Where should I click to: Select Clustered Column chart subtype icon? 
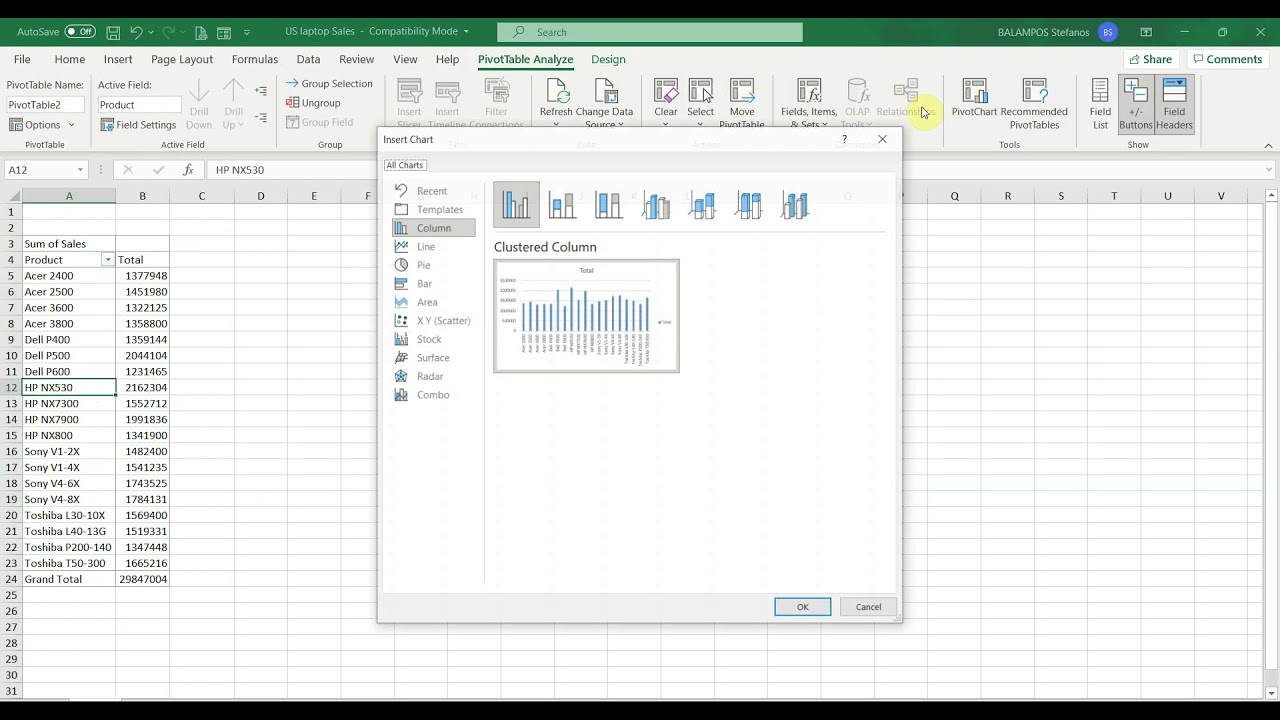tap(516, 204)
